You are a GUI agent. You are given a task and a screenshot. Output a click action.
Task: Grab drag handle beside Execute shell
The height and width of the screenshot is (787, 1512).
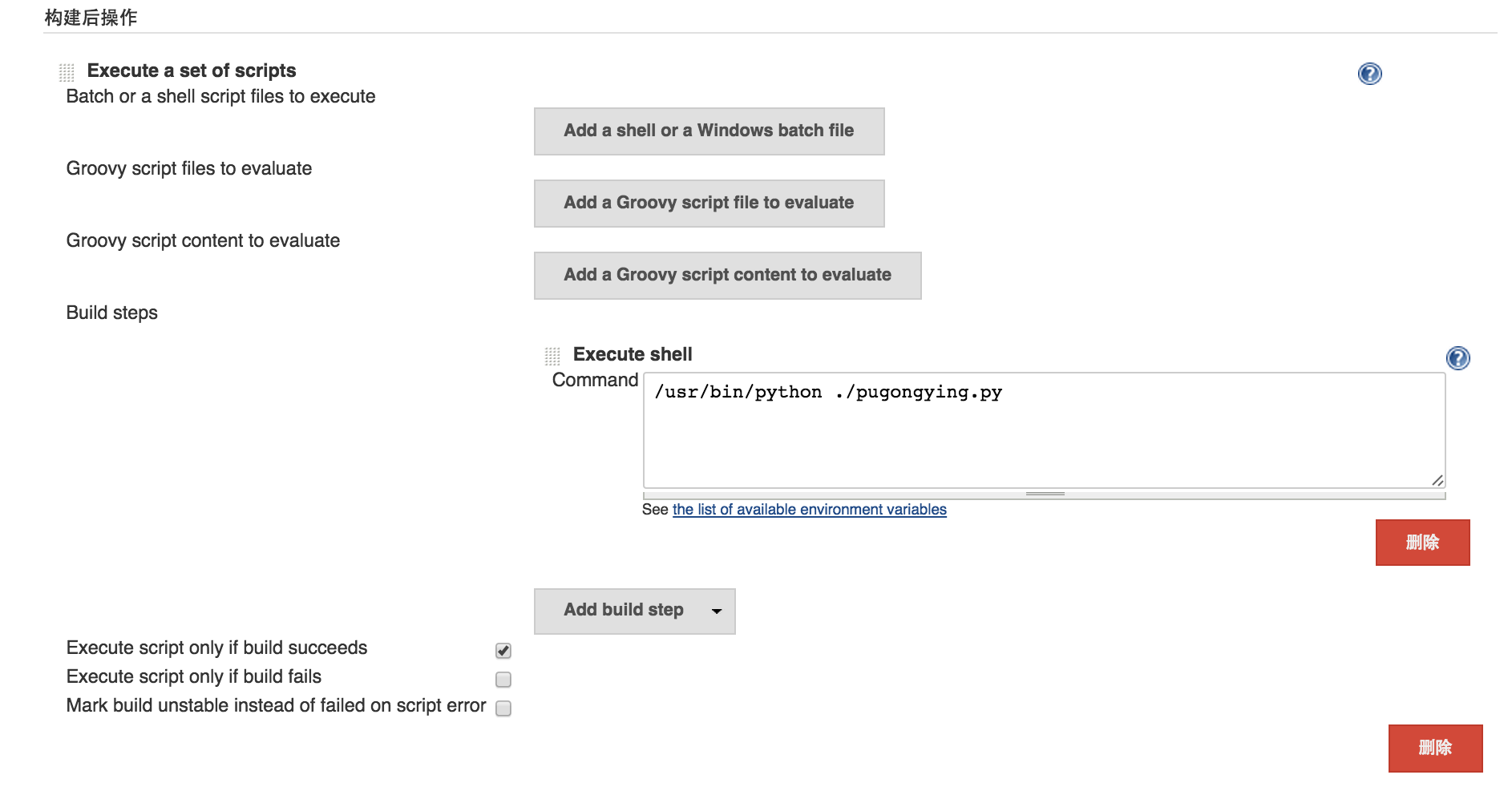[552, 356]
